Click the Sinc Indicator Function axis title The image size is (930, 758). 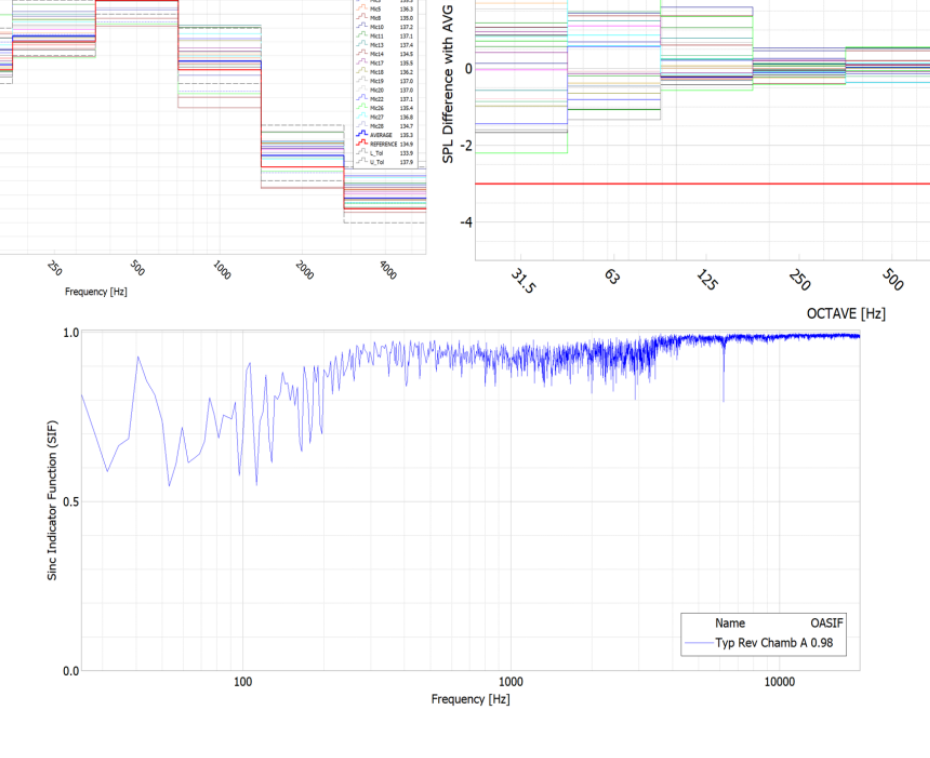tap(52, 500)
